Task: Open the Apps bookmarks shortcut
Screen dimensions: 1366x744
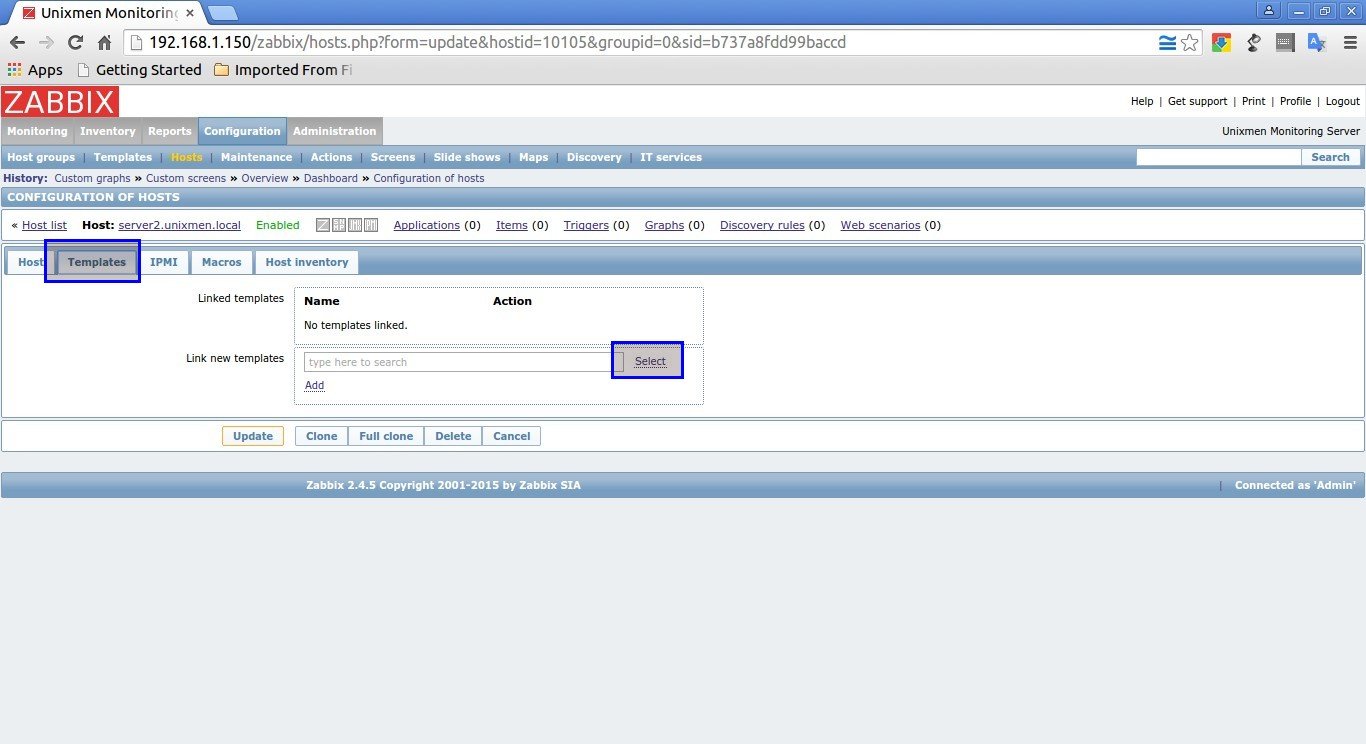Action: 35,70
